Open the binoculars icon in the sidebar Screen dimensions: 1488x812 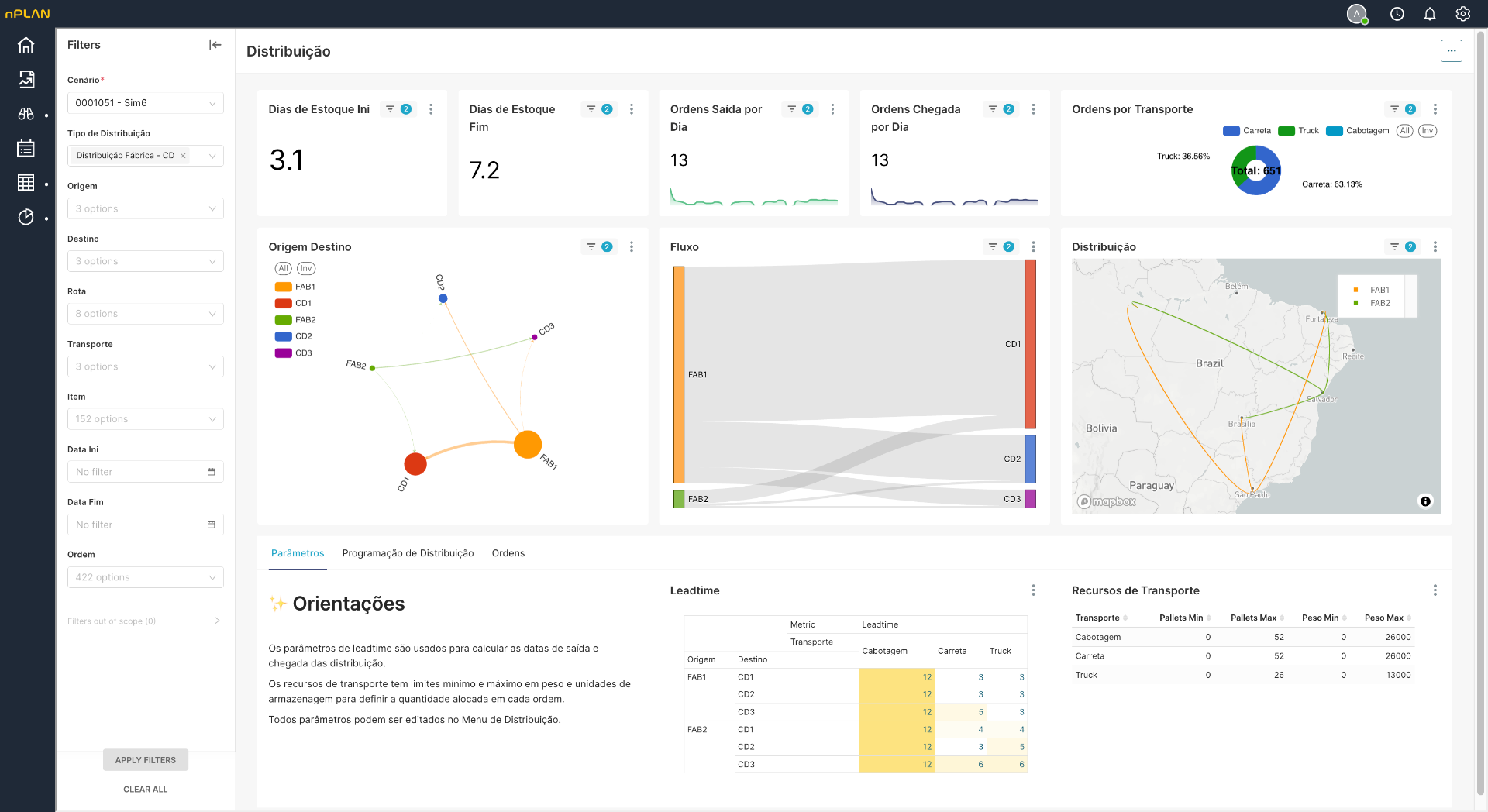click(x=26, y=114)
